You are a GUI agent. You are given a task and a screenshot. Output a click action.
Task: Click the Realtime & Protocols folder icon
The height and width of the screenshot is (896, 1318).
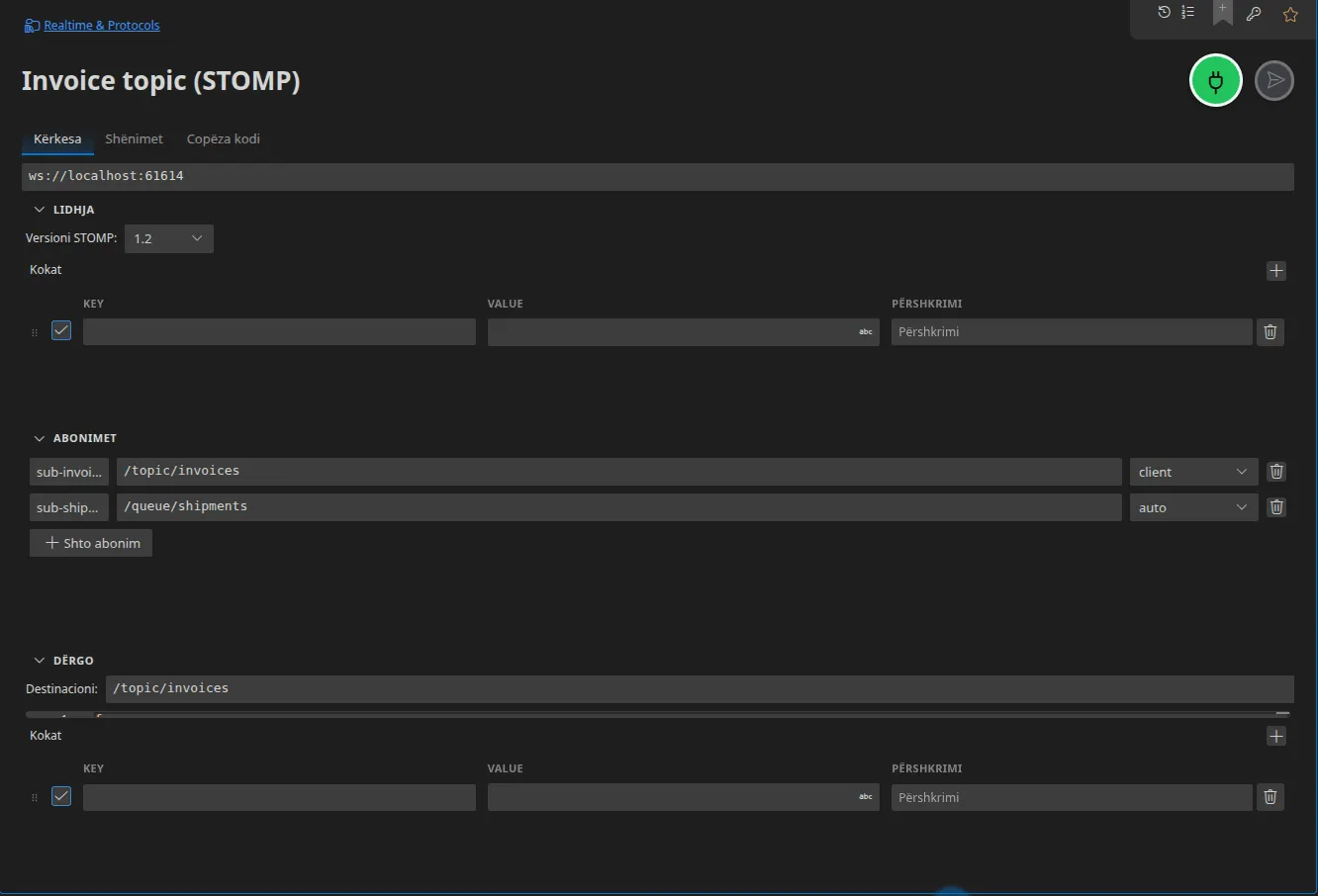pyautogui.click(x=32, y=26)
